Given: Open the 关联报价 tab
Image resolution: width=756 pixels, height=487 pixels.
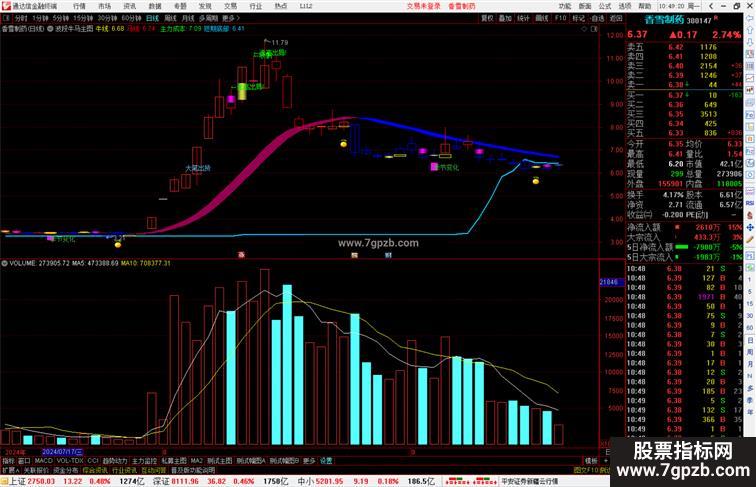Looking at the screenshot, I should pos(36,470).
